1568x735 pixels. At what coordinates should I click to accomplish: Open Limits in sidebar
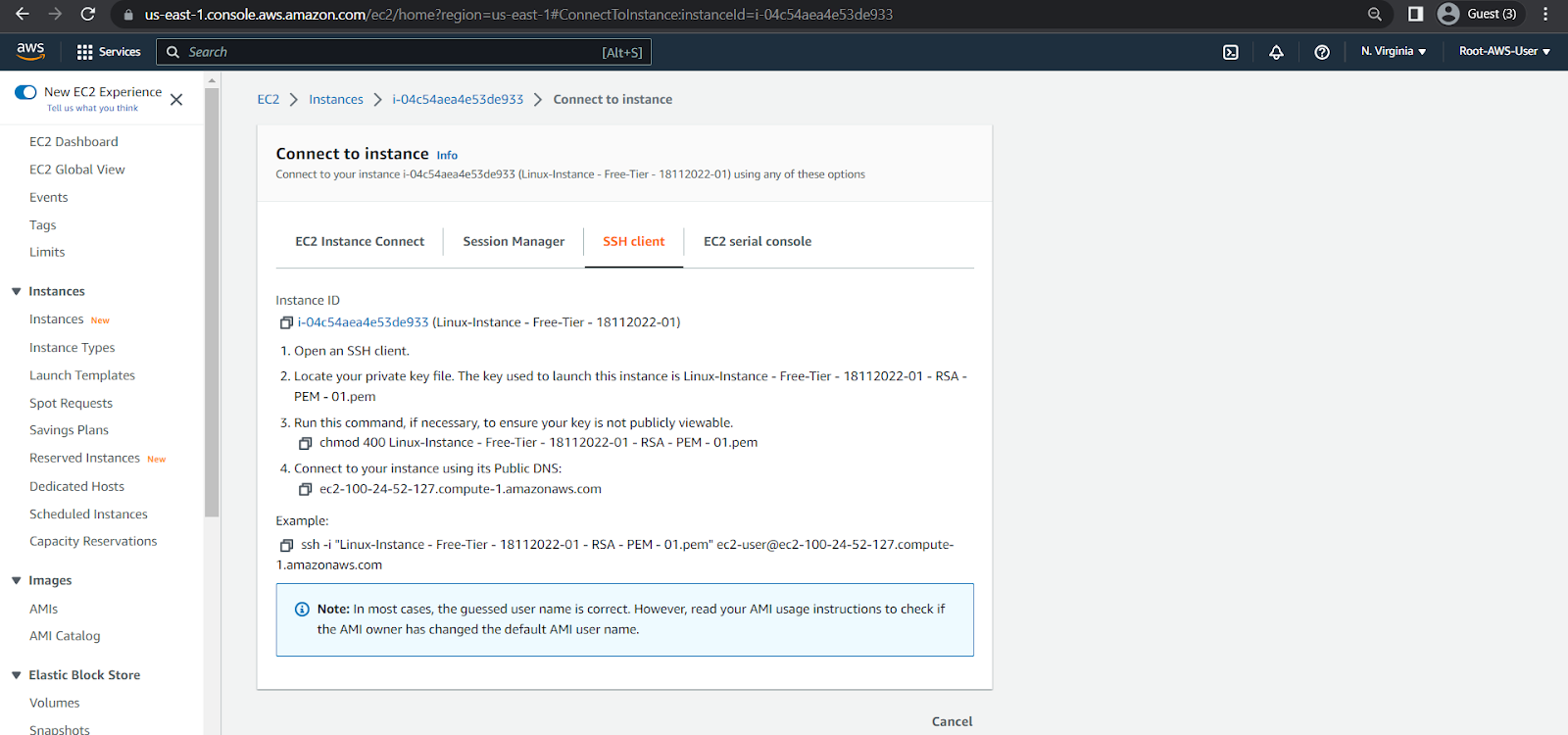tap(47, 252)
